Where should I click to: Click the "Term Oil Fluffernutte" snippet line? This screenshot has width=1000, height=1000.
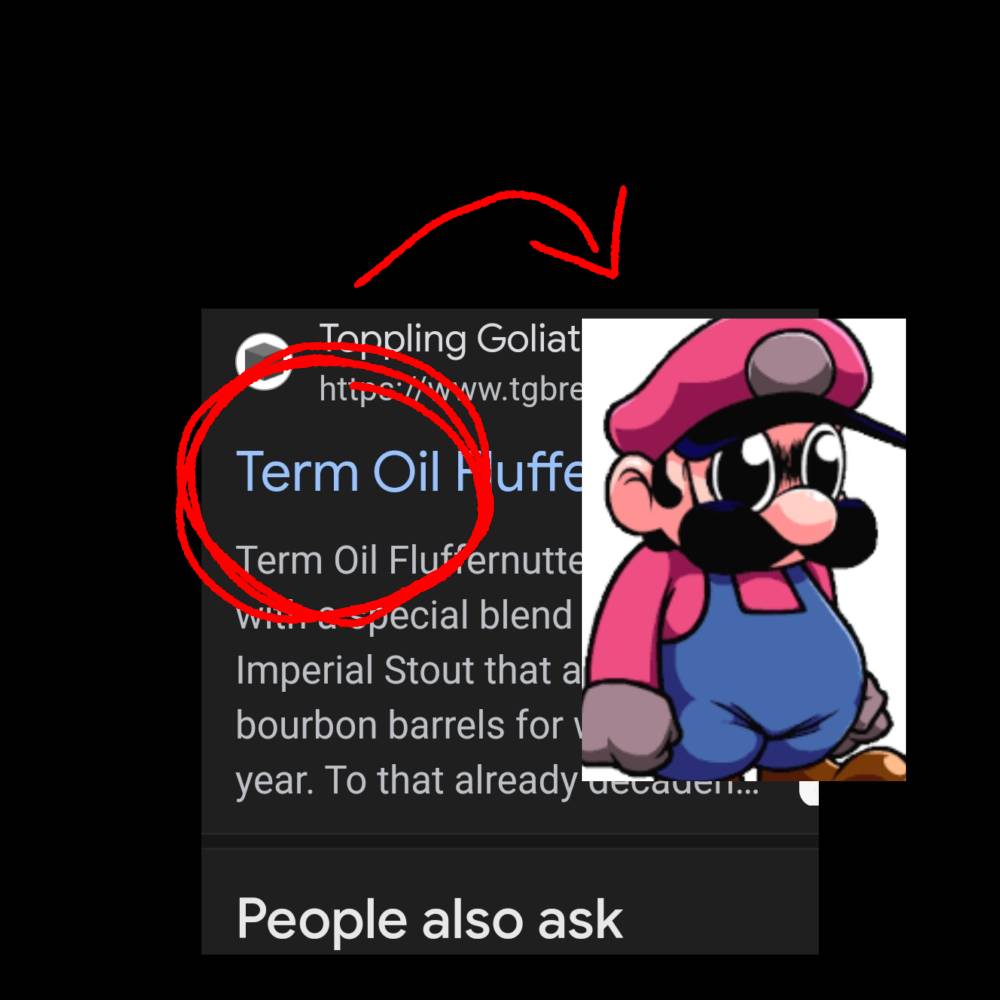[409, 560]
